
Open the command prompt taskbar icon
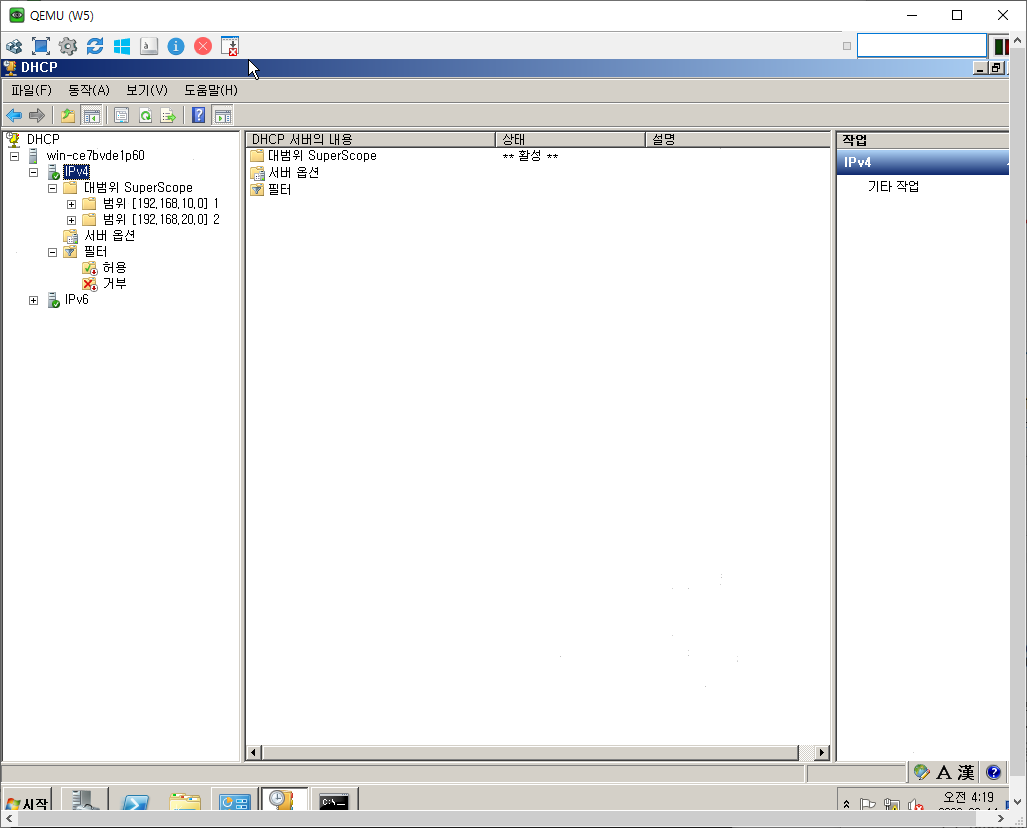[334, 800]
